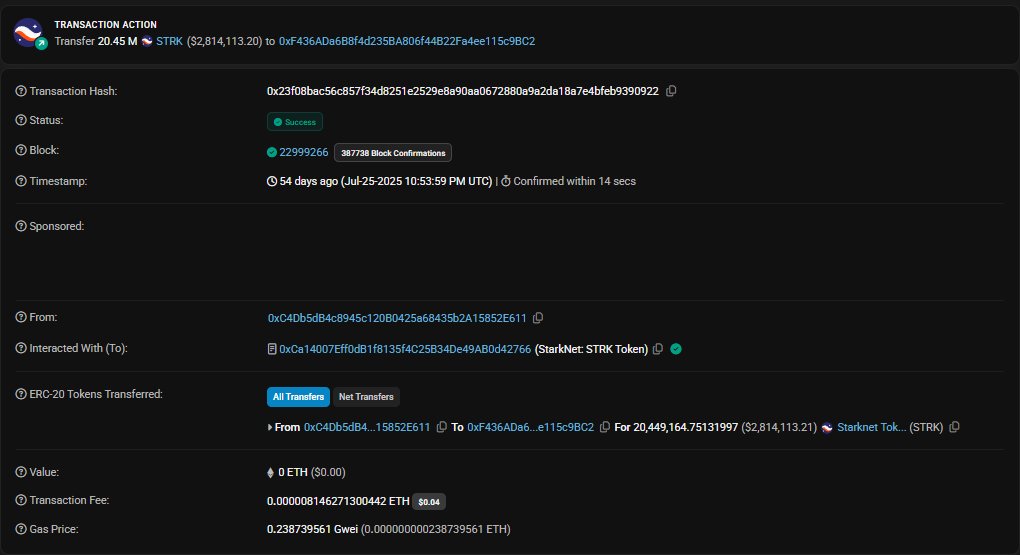Click the transaction hash value text
The height and width of the screenshot is (555, 1020).
(x=463, y=91)
